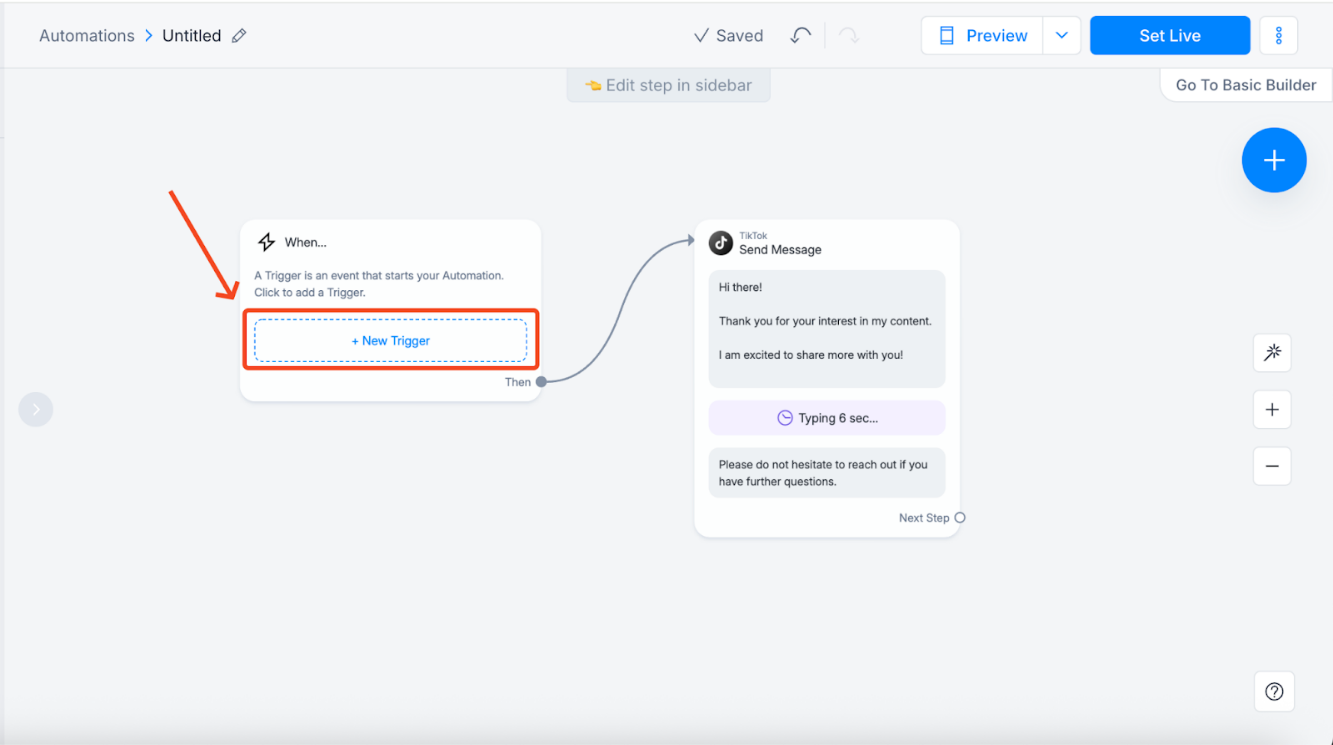
Task: Expand the left sidebar with the chevron
Action: (x=36, y=409)
